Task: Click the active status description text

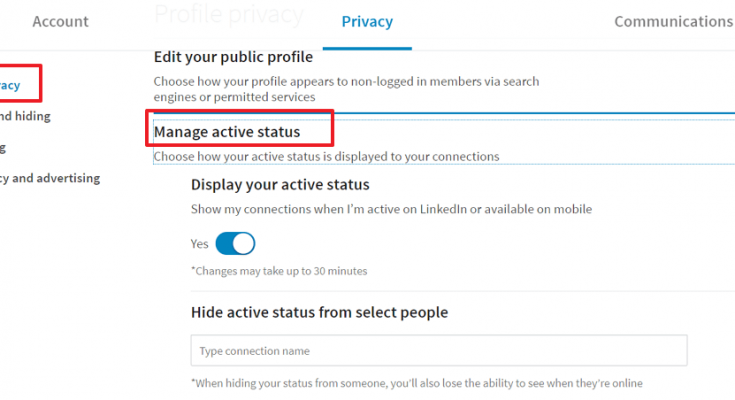Action: pos(326,156)
